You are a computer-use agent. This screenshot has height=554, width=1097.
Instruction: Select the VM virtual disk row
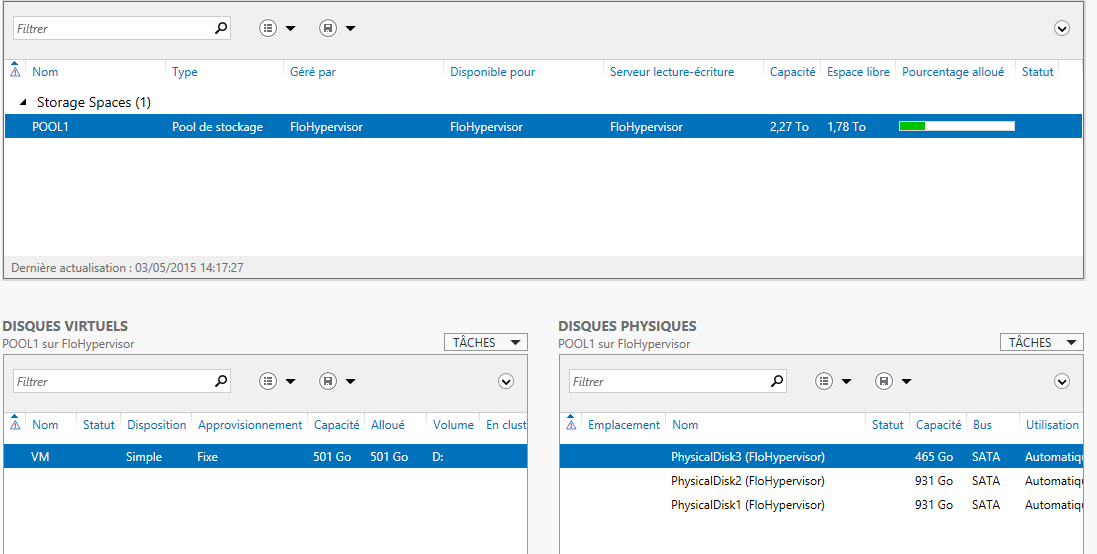[265, 457]
